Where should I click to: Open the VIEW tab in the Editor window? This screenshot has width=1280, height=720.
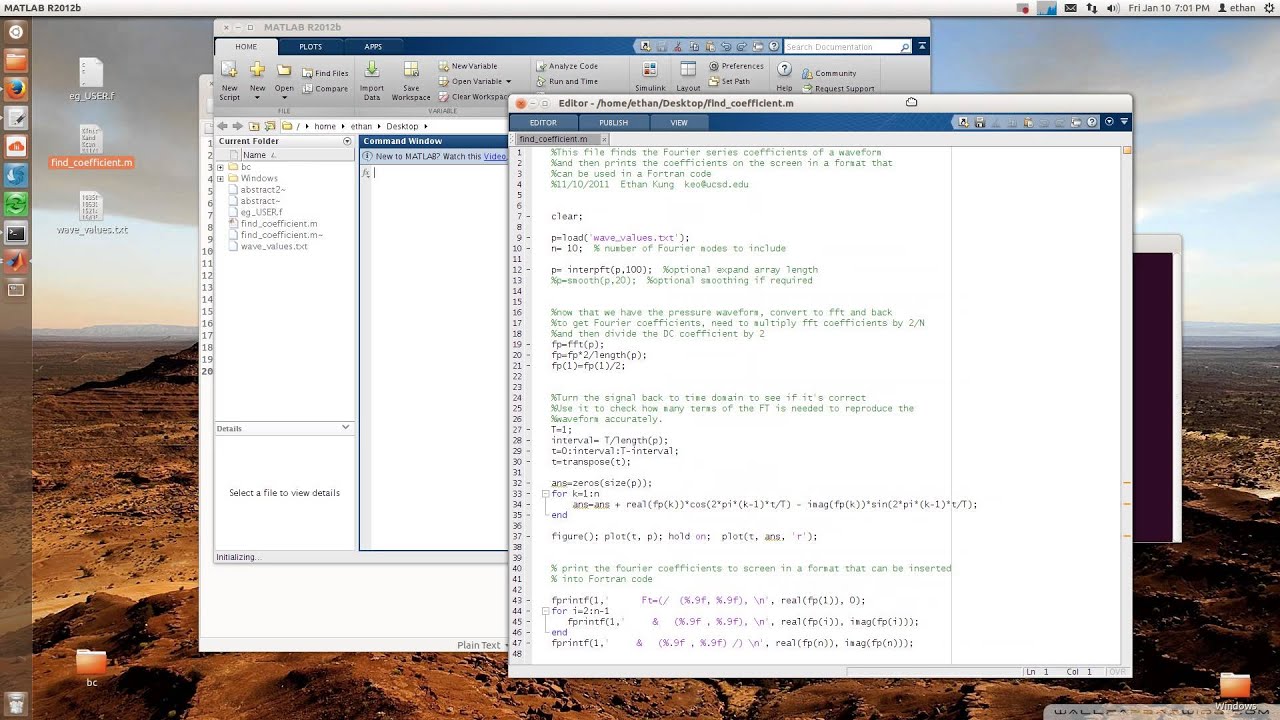[x=679, y=122]
